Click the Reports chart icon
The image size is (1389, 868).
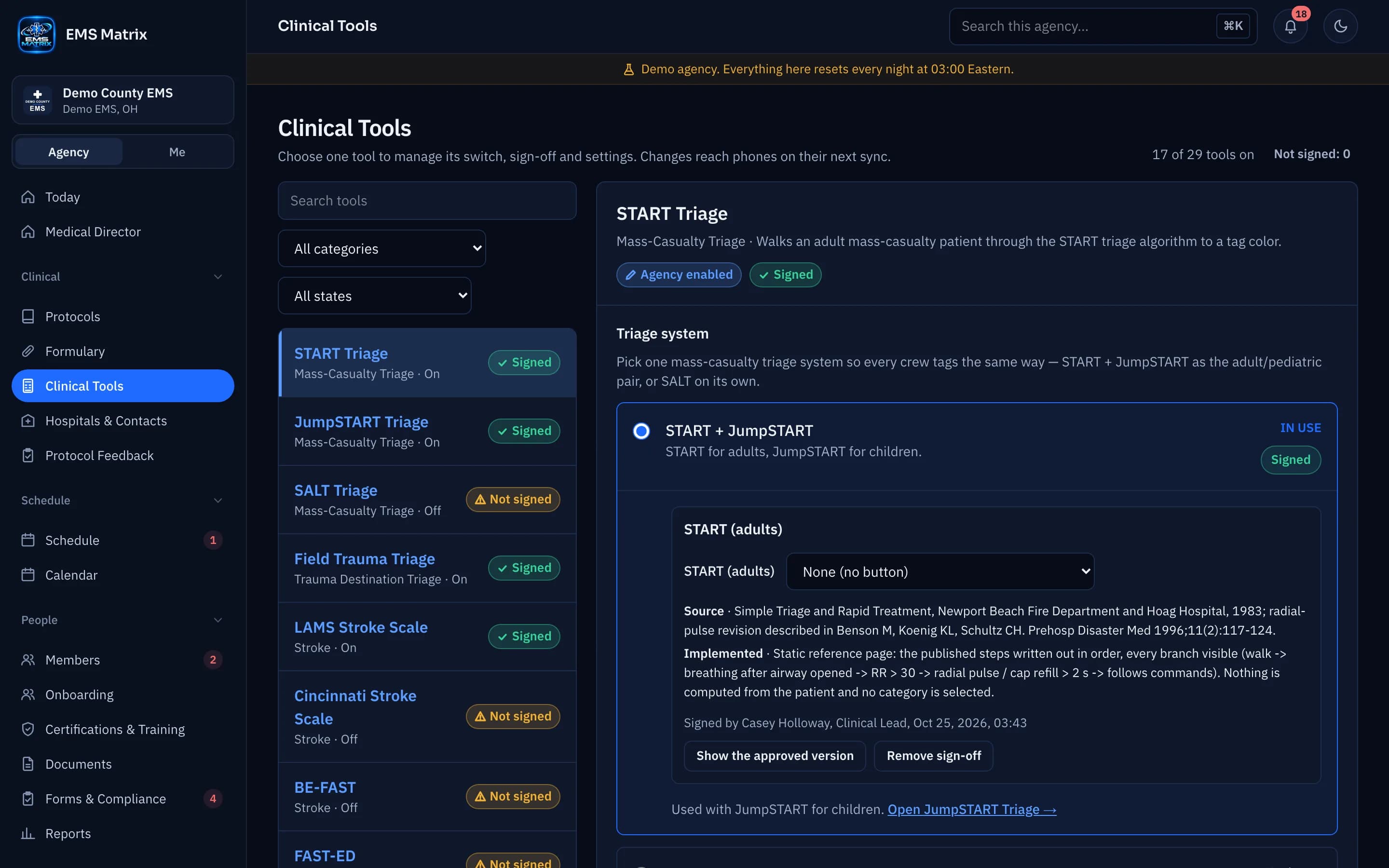pos(28,834)
